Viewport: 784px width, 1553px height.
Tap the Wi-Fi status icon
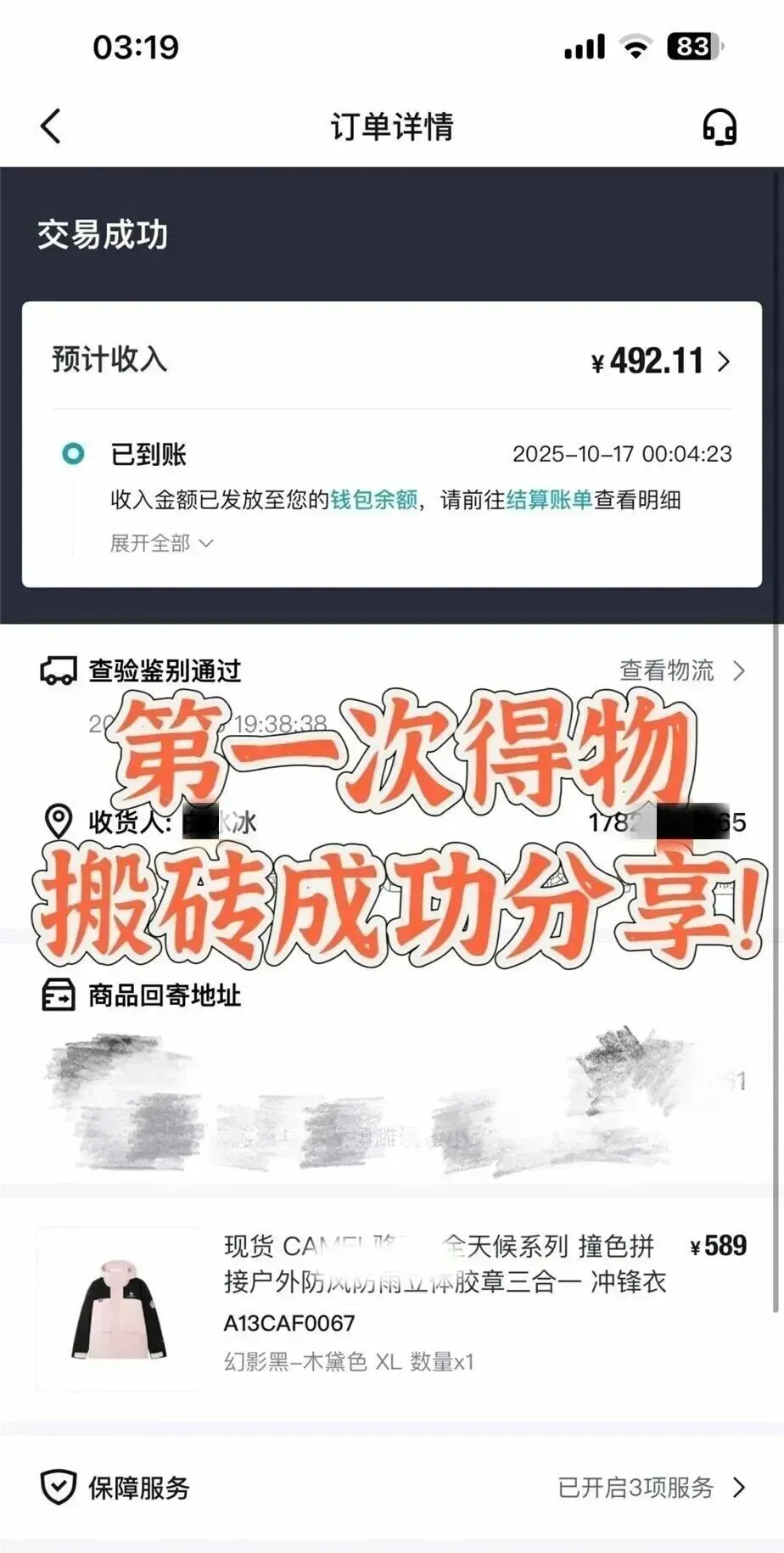634,47
